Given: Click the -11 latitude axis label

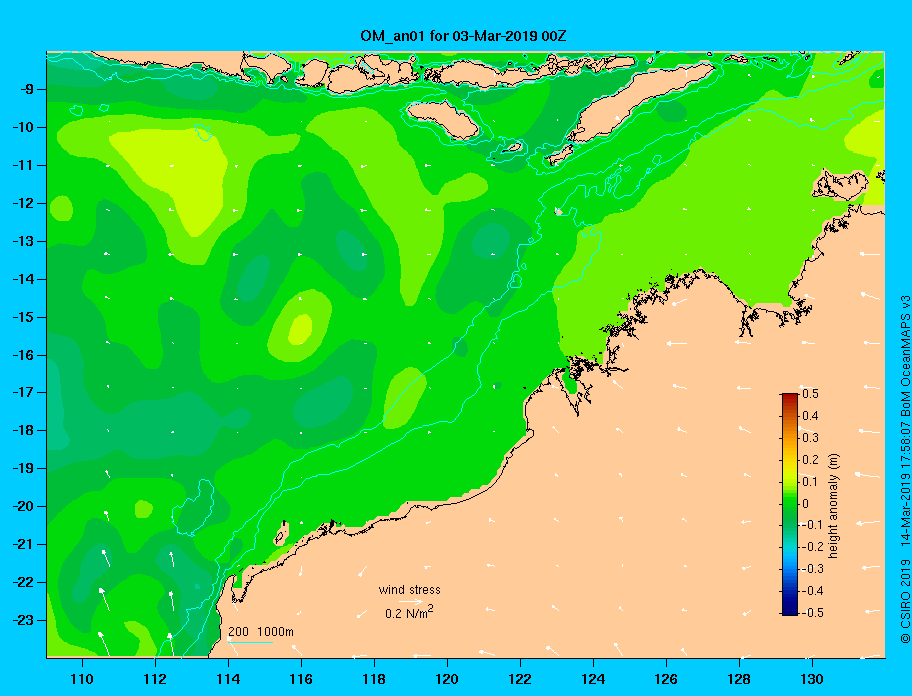Looking at the screenshot, I should [x=24, y=165].
